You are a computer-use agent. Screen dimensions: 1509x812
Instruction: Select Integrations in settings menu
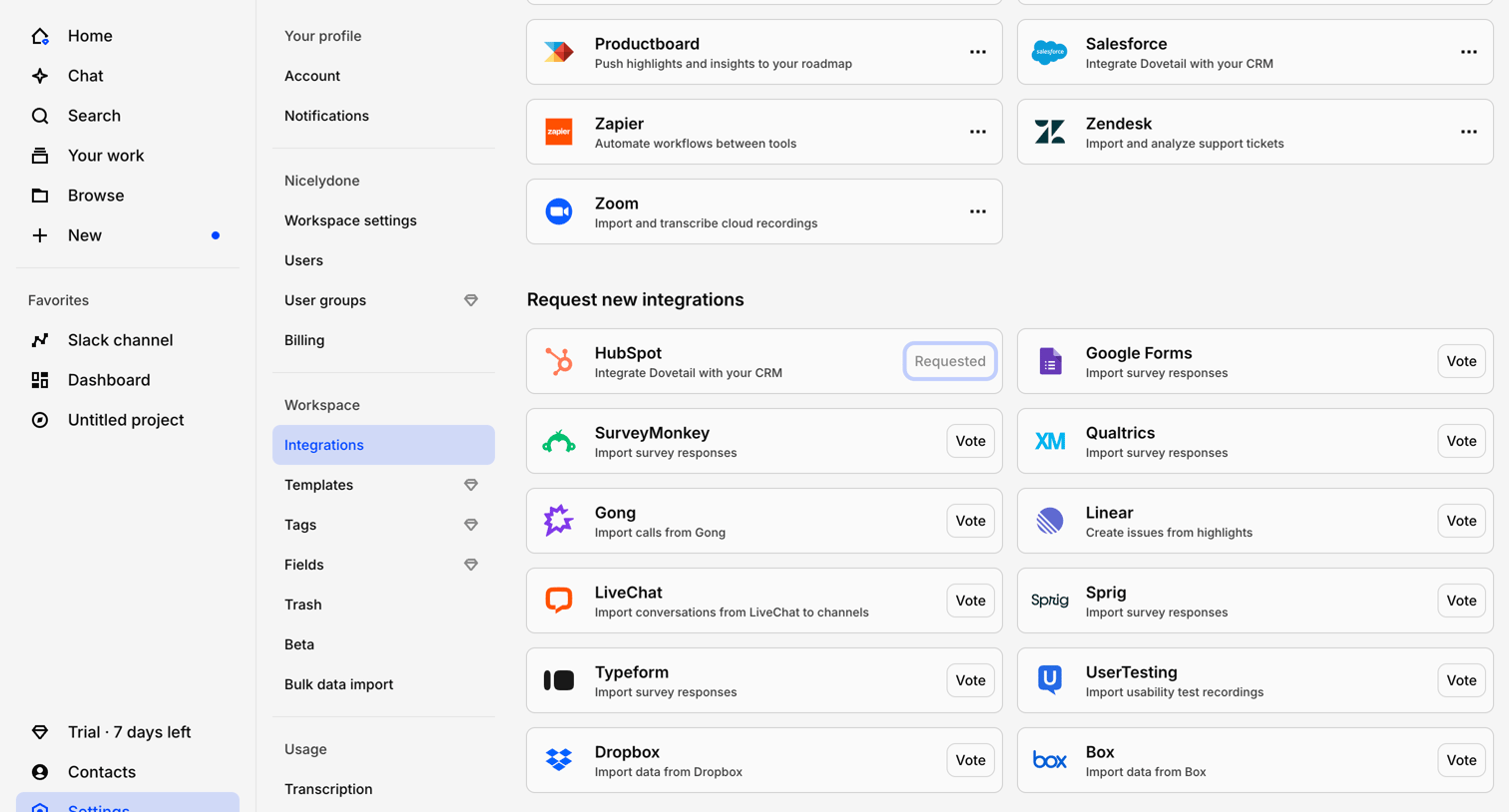pos(383,445)
